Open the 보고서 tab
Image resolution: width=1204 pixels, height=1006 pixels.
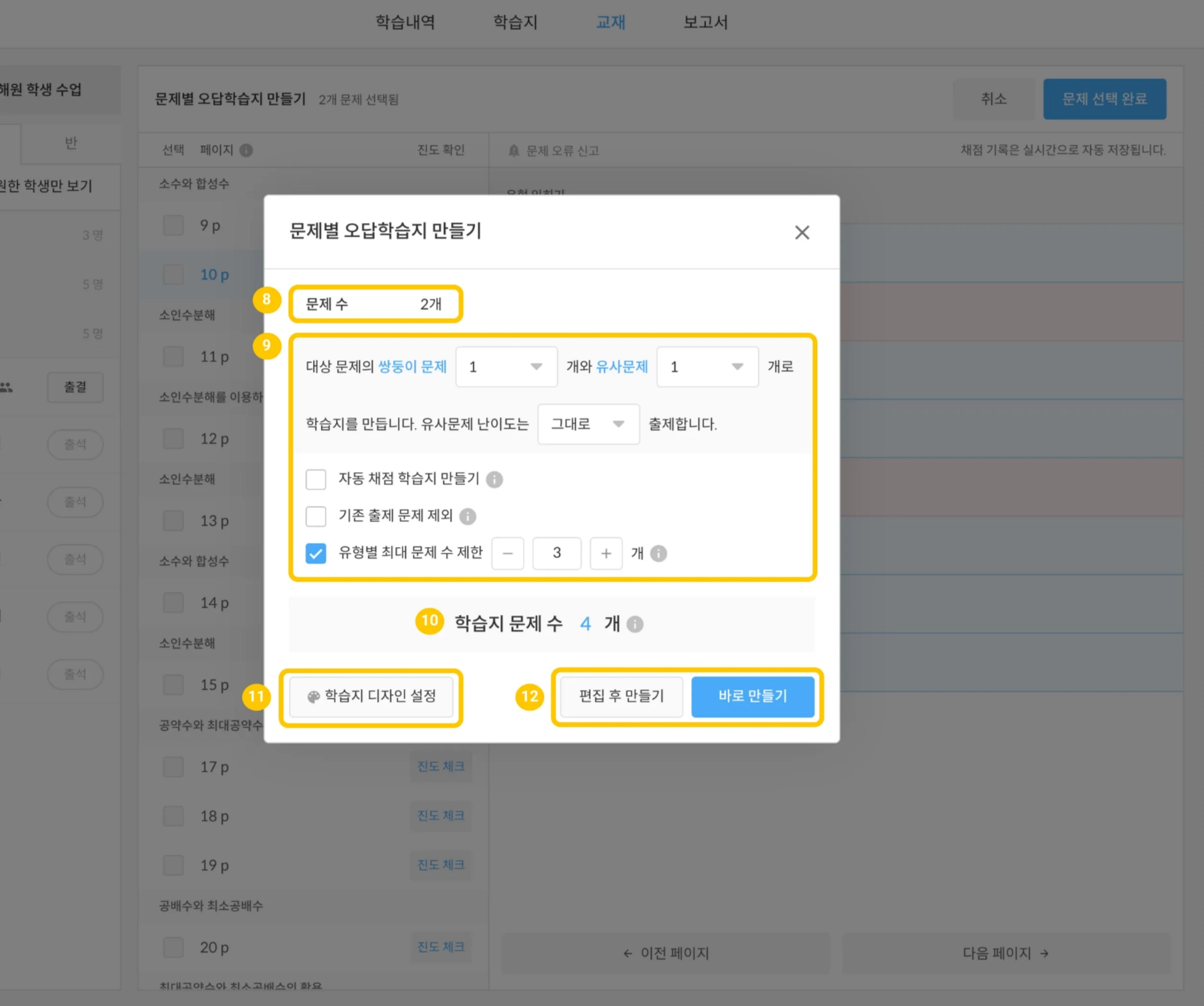pos(705,22)
